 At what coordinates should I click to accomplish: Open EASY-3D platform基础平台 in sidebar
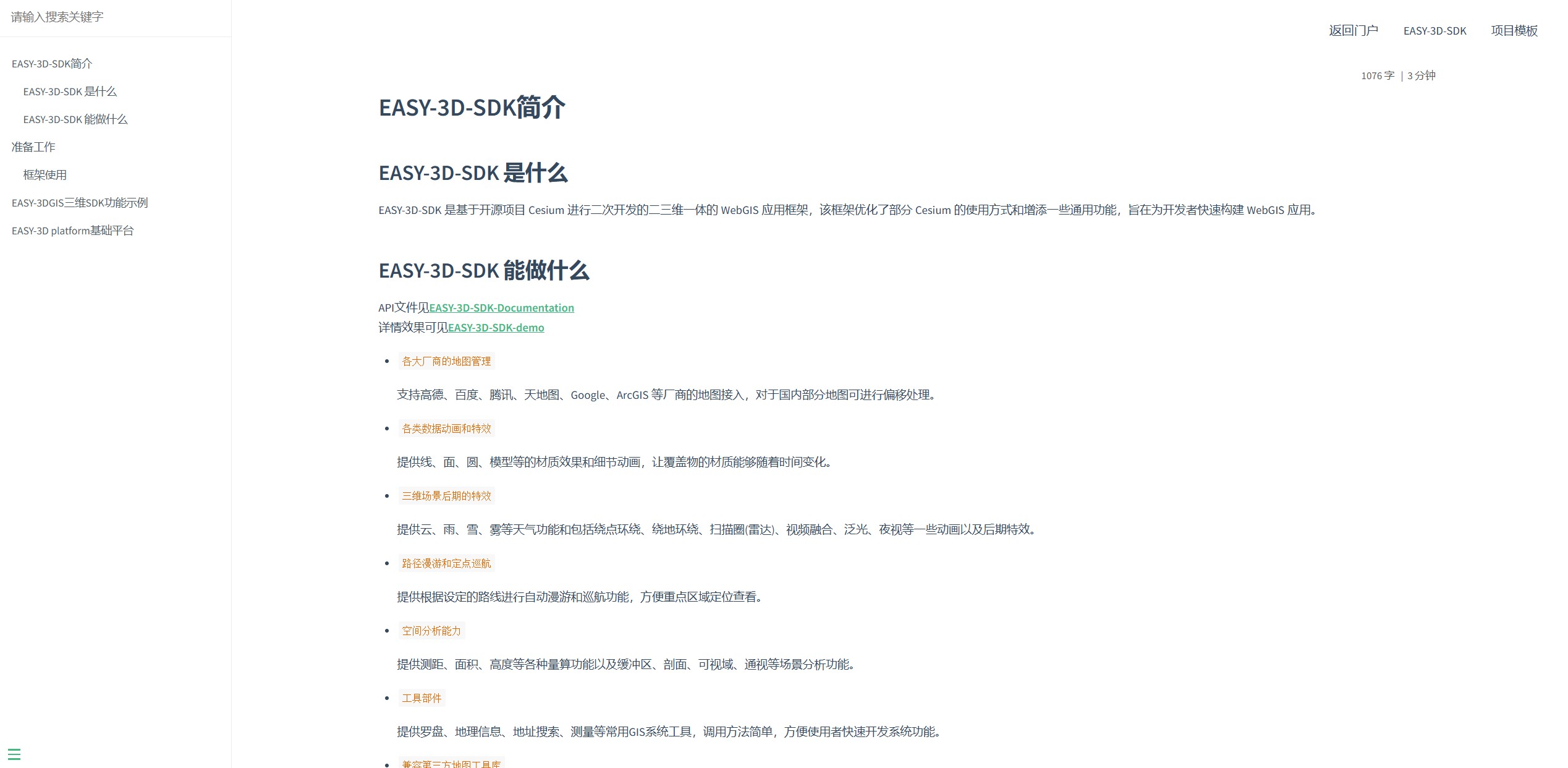click(73, 231)
